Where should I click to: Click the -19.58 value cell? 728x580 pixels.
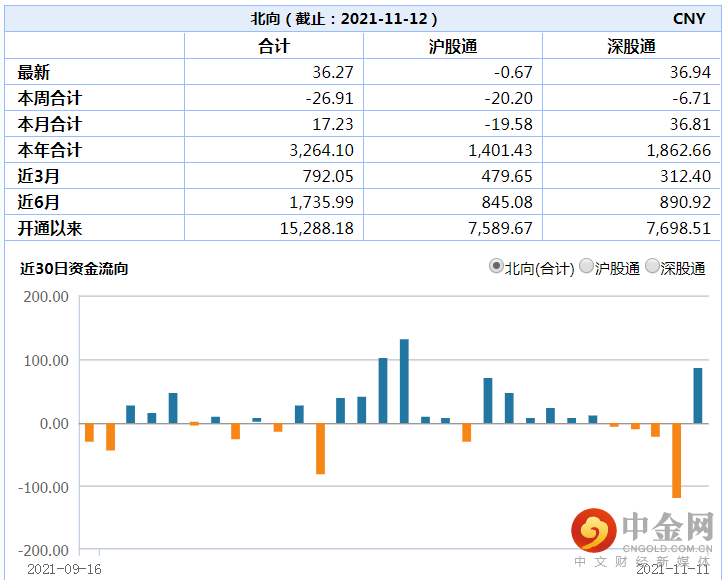point(508,124)
